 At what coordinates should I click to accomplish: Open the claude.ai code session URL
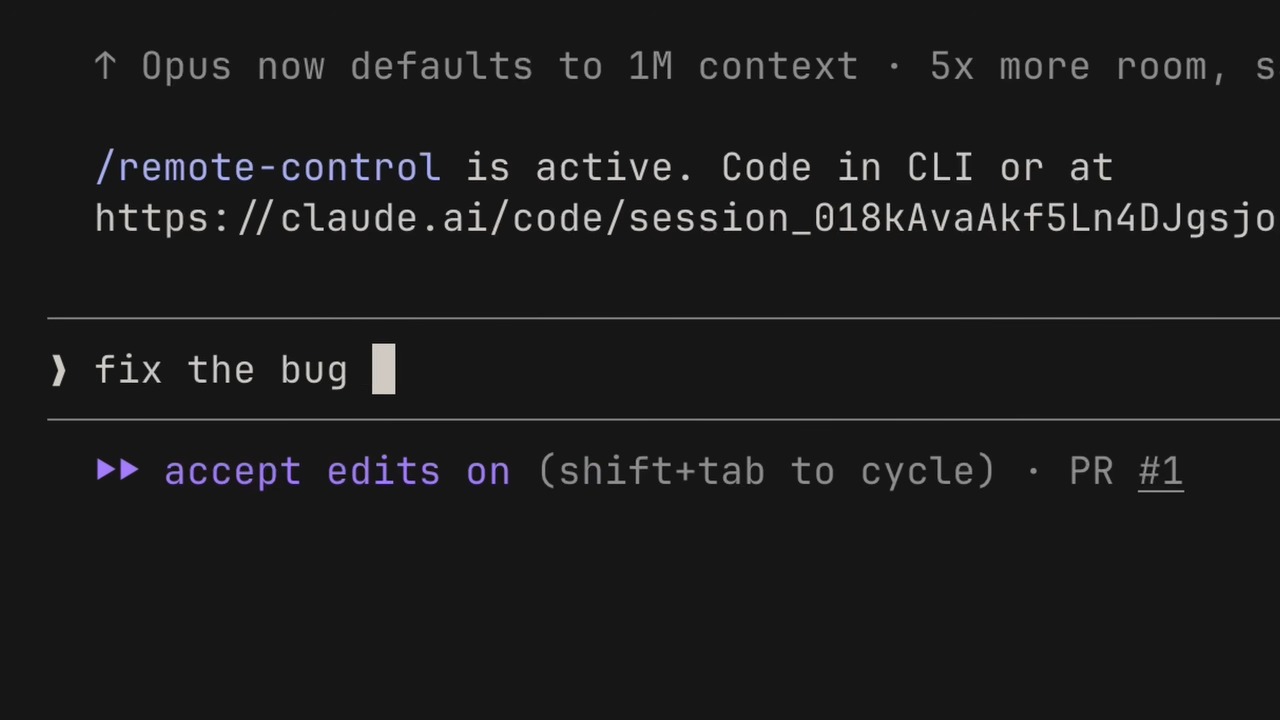[x=687, y=219]
